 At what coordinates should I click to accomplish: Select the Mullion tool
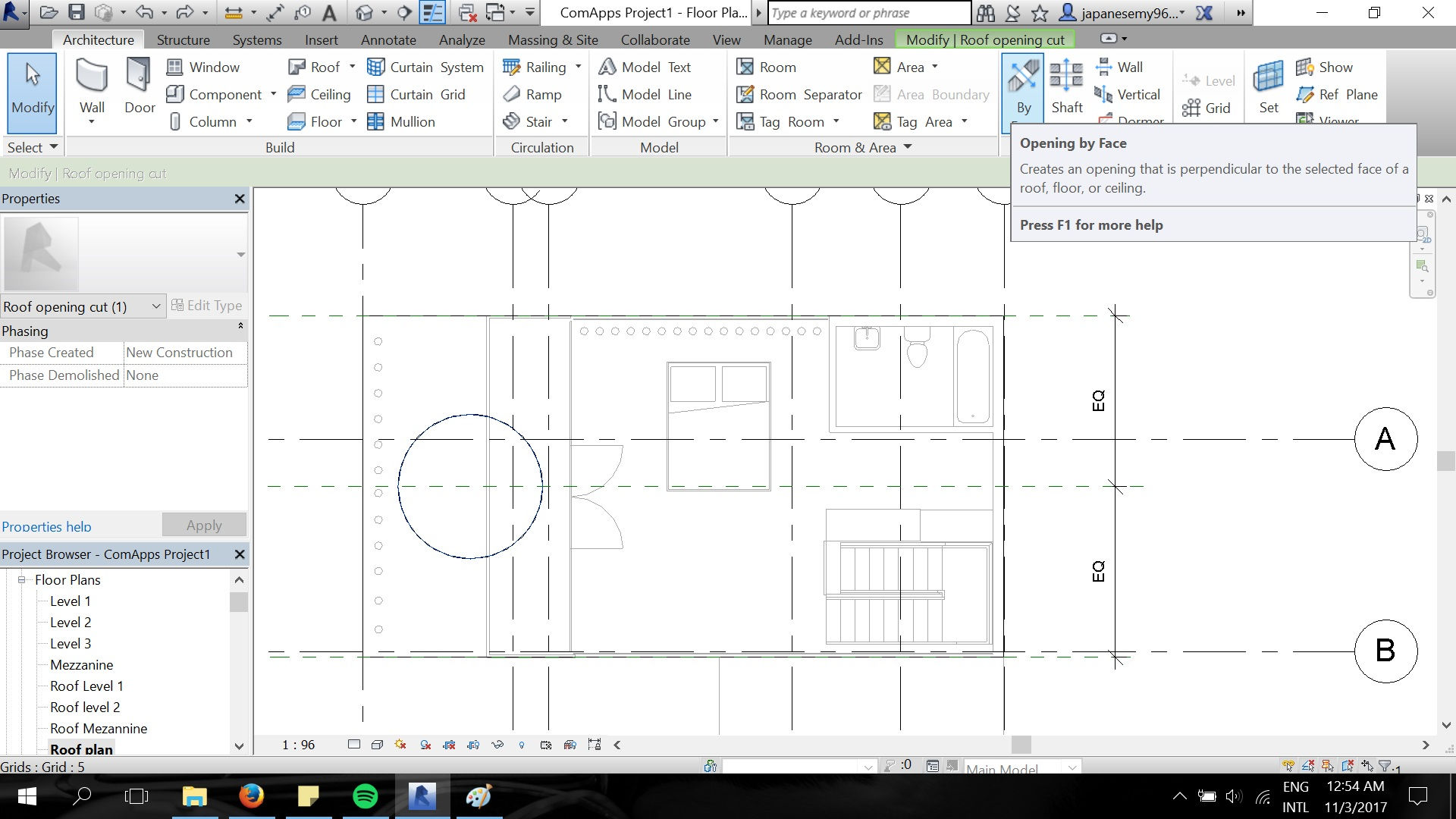pos(400,121)
